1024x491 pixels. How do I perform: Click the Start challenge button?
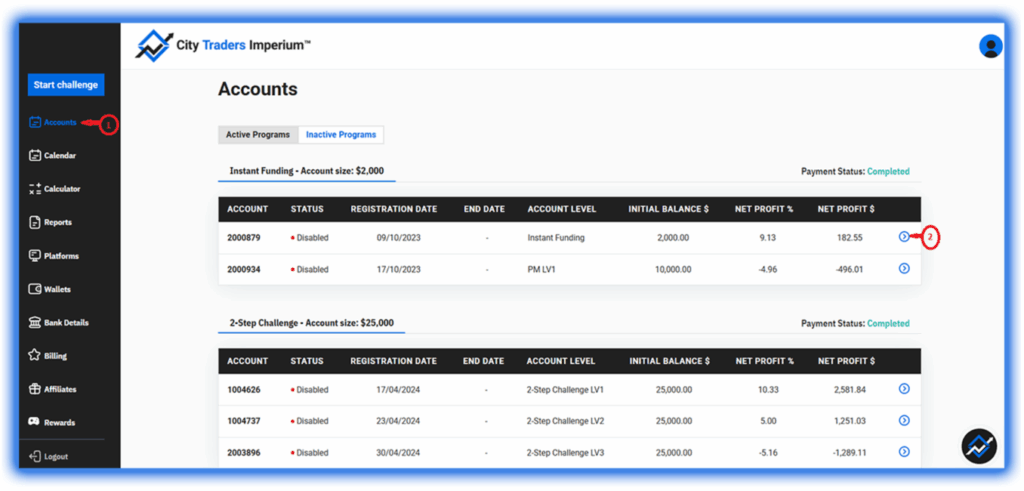click(x=65, y=85)
